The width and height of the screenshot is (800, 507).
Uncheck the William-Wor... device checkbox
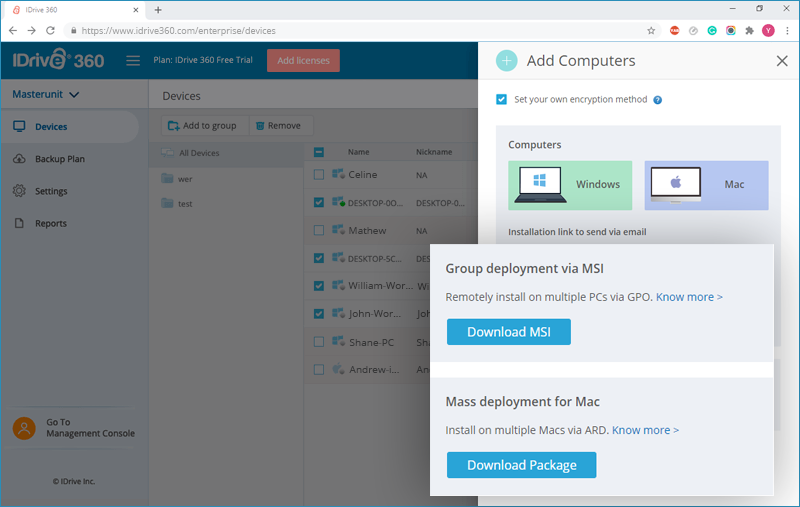click(x=319, y=286)
